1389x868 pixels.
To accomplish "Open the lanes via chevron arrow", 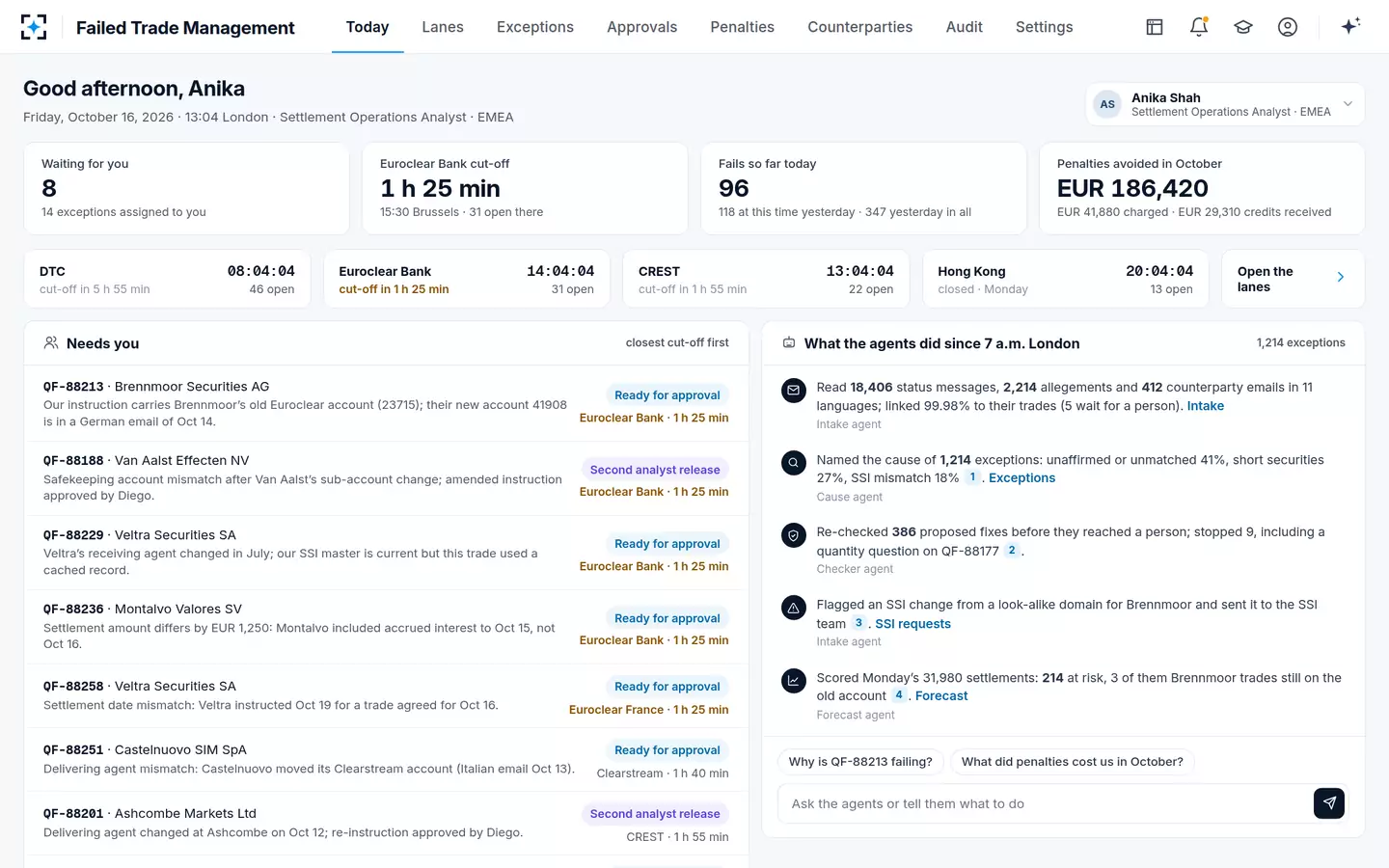I will pyautogui.click(x=1340, y=278).
